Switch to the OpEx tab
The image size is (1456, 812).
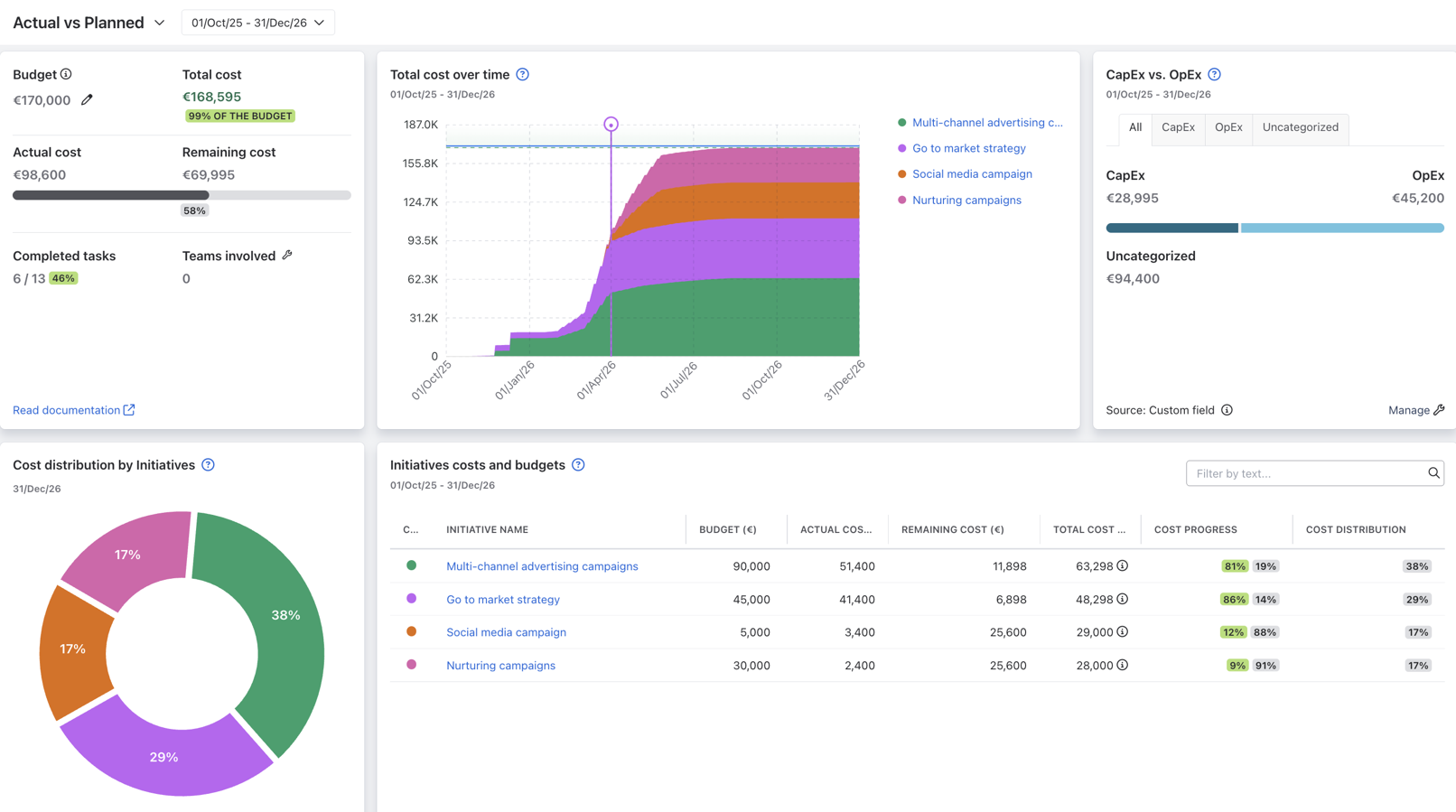pos(1228,127)
